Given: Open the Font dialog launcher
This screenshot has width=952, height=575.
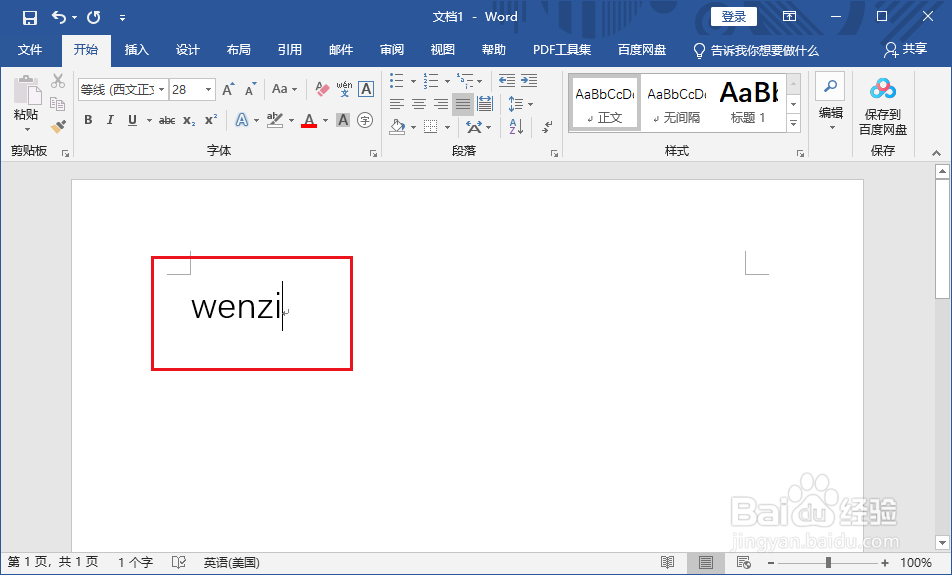Looking at the screenshot, I should pos(373,154).
